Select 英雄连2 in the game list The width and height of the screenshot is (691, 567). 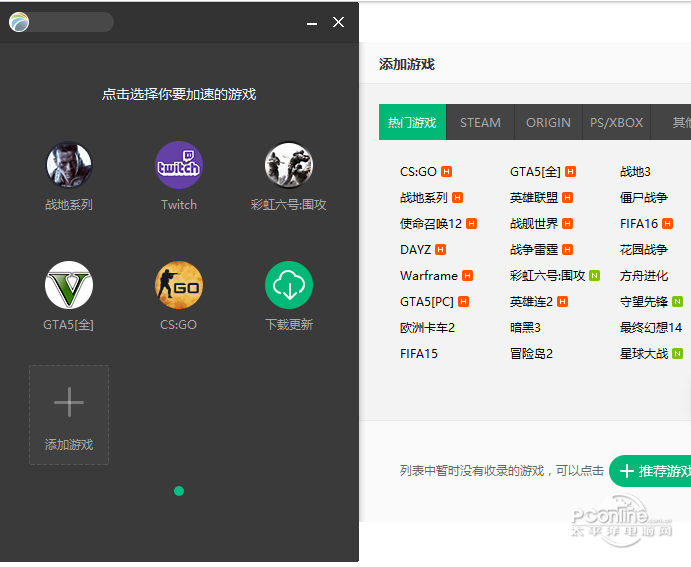pos(531,301)
